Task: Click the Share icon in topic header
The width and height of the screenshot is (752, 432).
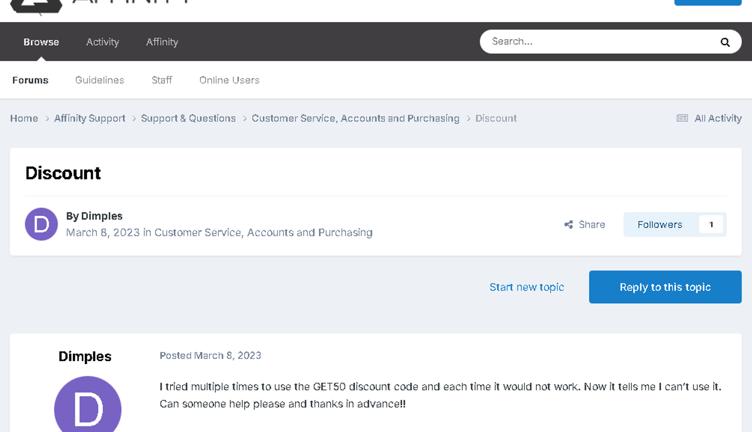Action: [568, 224]
